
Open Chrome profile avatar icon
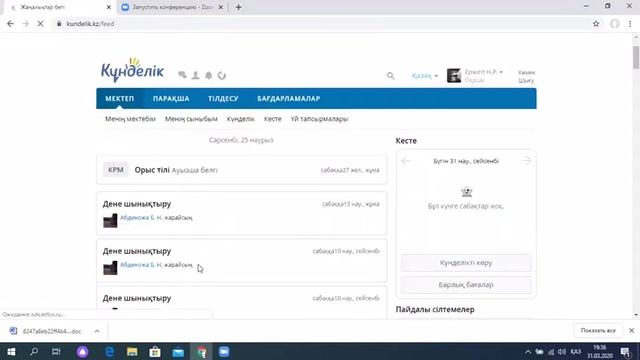[615, 24]
